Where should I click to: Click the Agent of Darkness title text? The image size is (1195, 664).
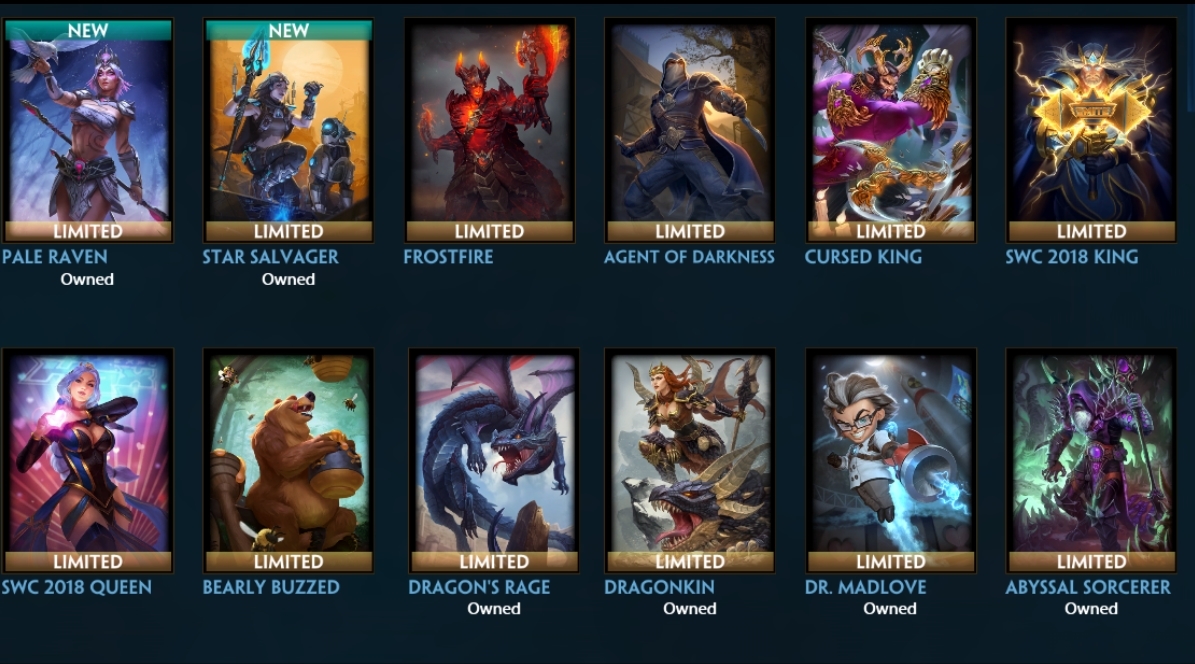pos(689,257)
